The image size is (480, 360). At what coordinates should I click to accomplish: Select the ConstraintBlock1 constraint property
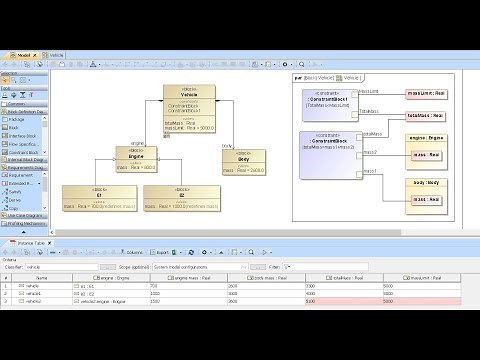[x=330, y=105]
